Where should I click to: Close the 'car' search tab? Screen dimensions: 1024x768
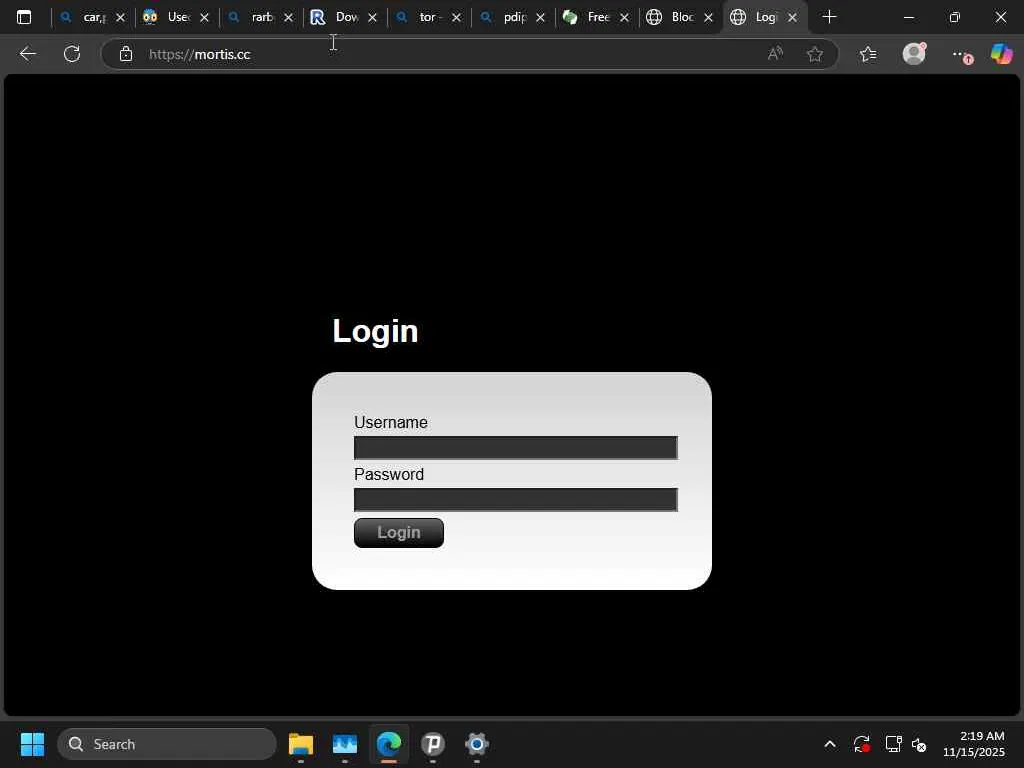120,18
